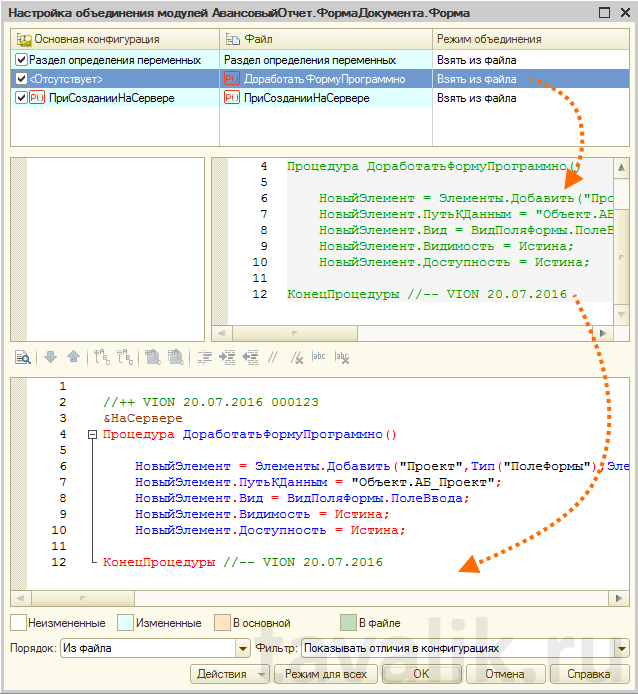Add comment slashes to selection

[x=273, y=357]
